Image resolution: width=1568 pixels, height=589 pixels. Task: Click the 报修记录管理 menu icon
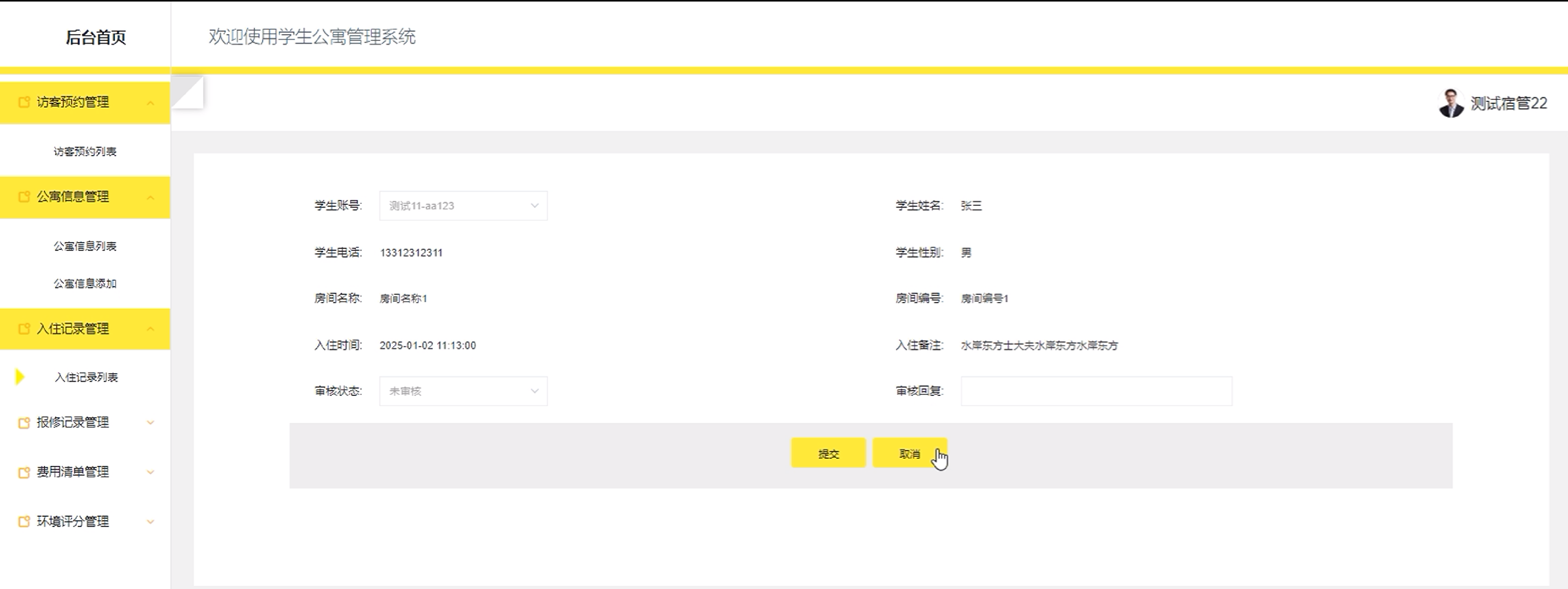pyautogui.click(x=24, y=423)
